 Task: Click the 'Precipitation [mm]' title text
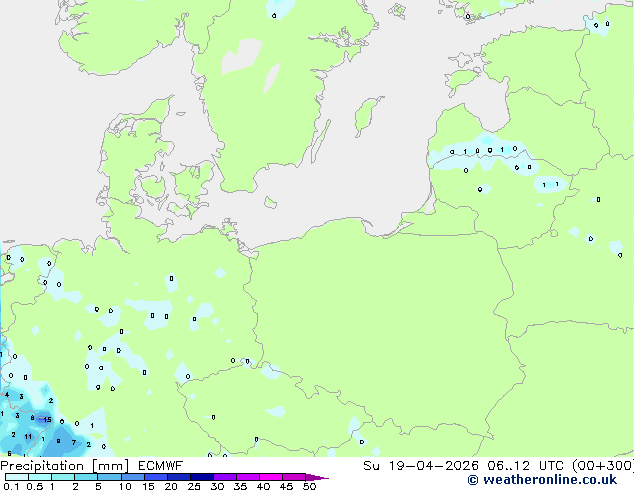tap(65, 466)
